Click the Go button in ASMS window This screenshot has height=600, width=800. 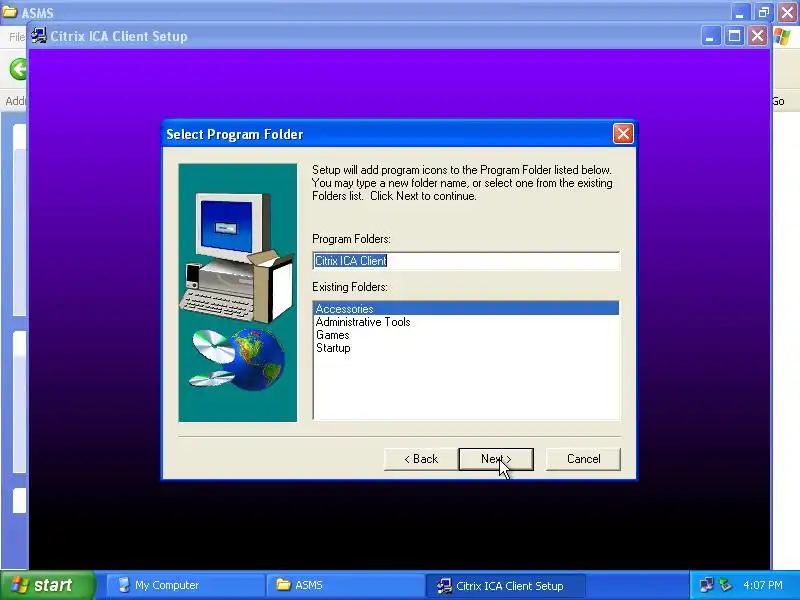click(x=778, y=101)
